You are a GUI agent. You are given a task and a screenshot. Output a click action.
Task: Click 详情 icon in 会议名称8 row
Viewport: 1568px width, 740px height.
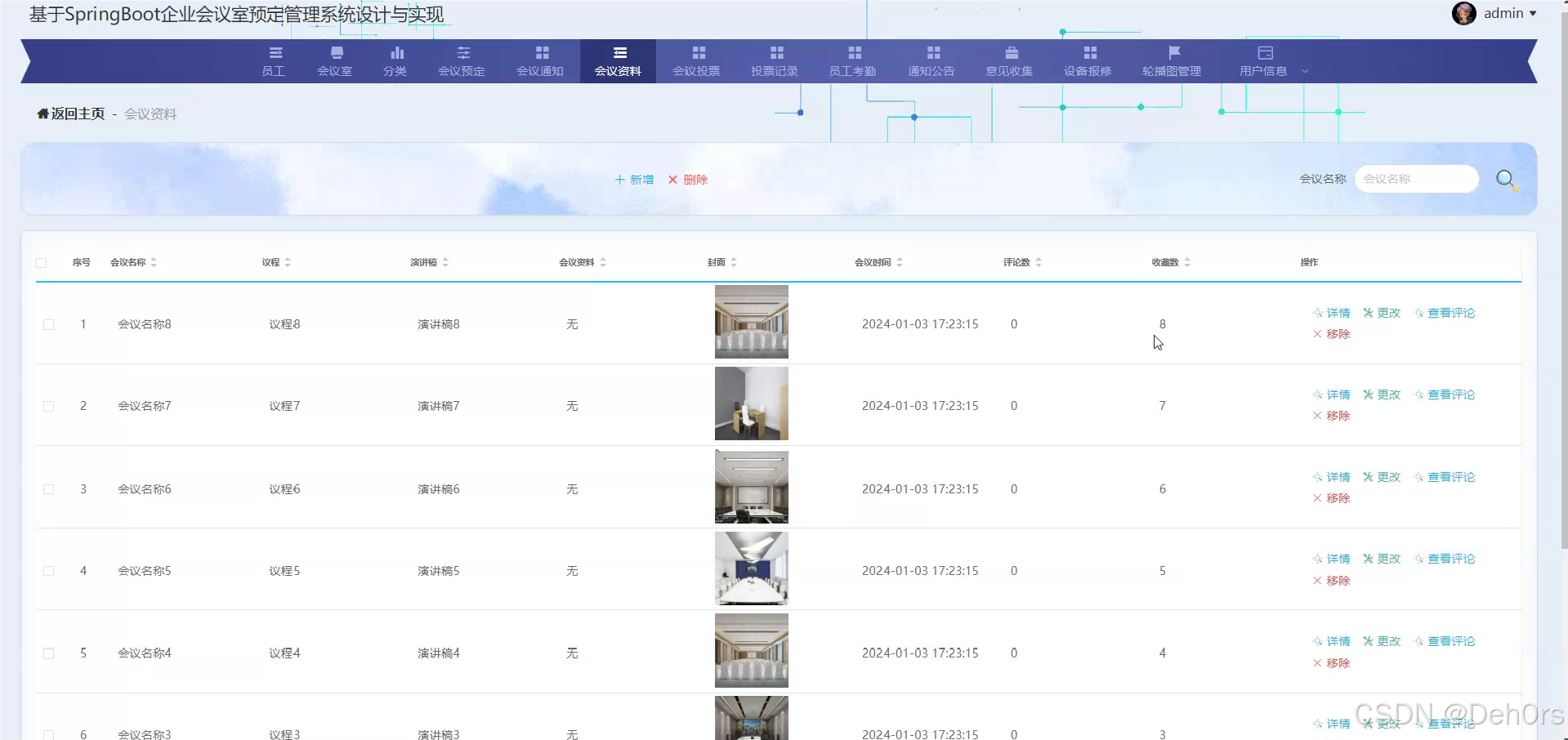tap(1317, 313)
